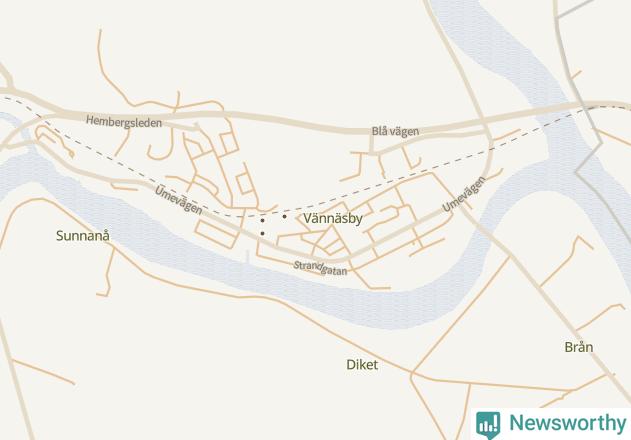Select the eastern Umevägen road label
This screenshot has width=631, height=440.
(x=464, y=194)
